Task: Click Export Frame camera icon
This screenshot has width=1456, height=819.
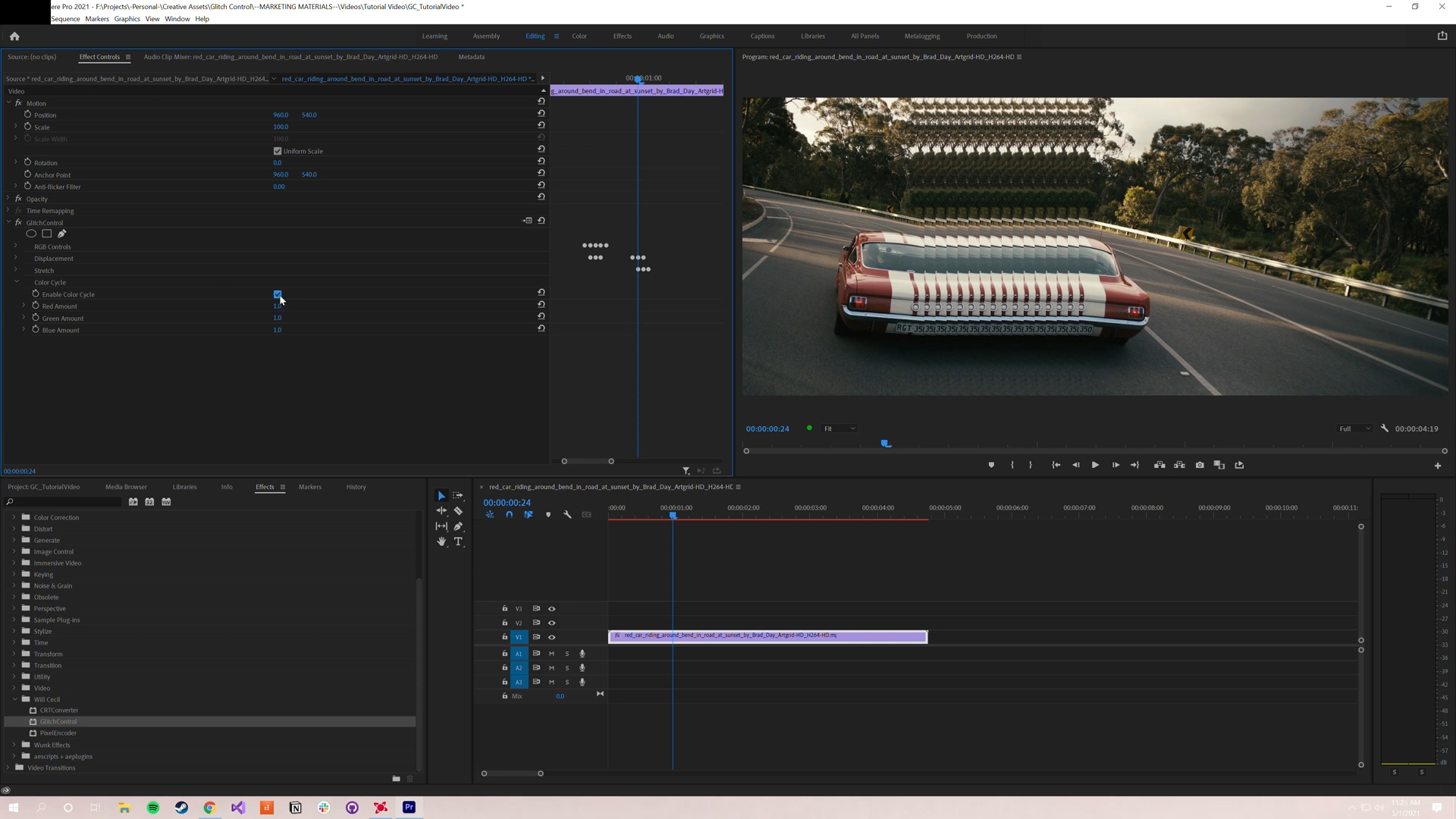Action: 1200,466
